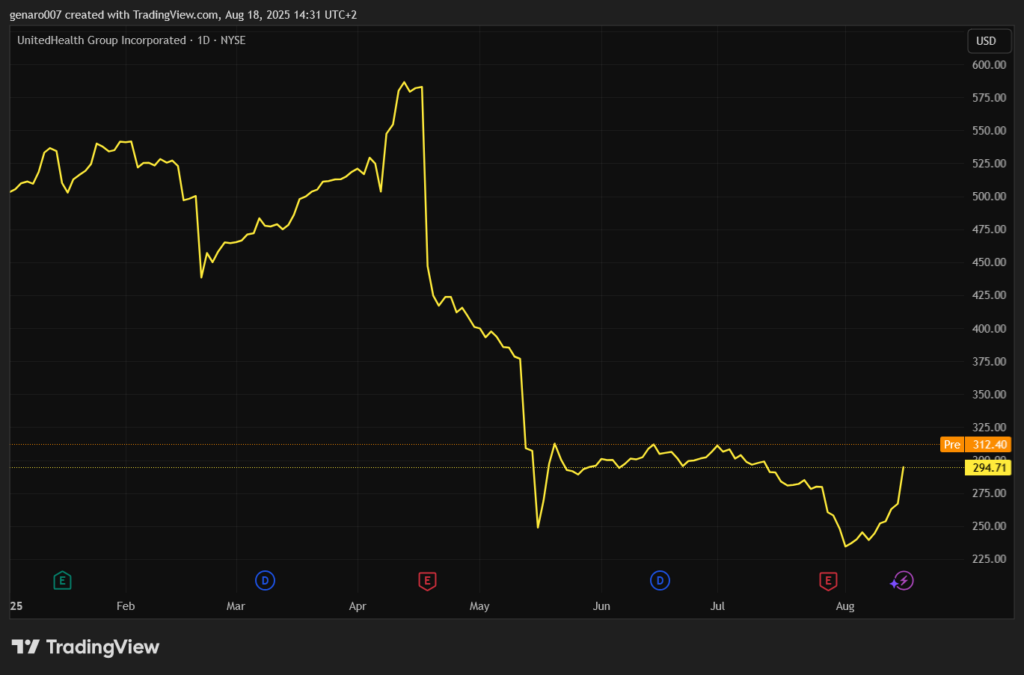Image resolution: width=1024 pixels, height=675 pixels.
Task: Click the orange 312.40 pre-market price tag
Action: [x=989, y=444]
